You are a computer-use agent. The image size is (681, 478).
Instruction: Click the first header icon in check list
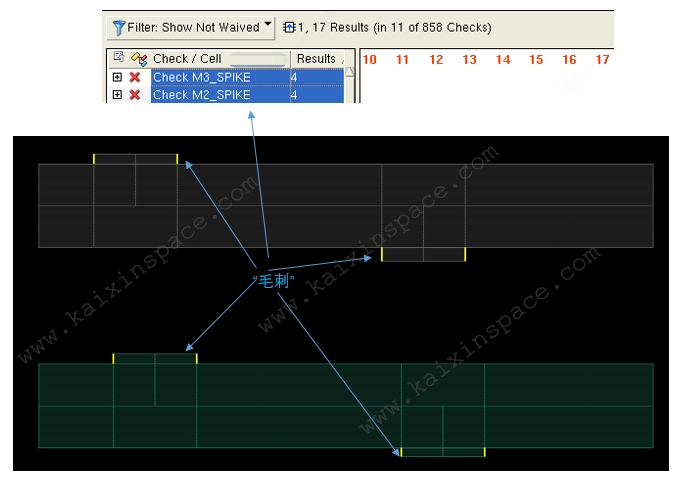coord(117,58)
